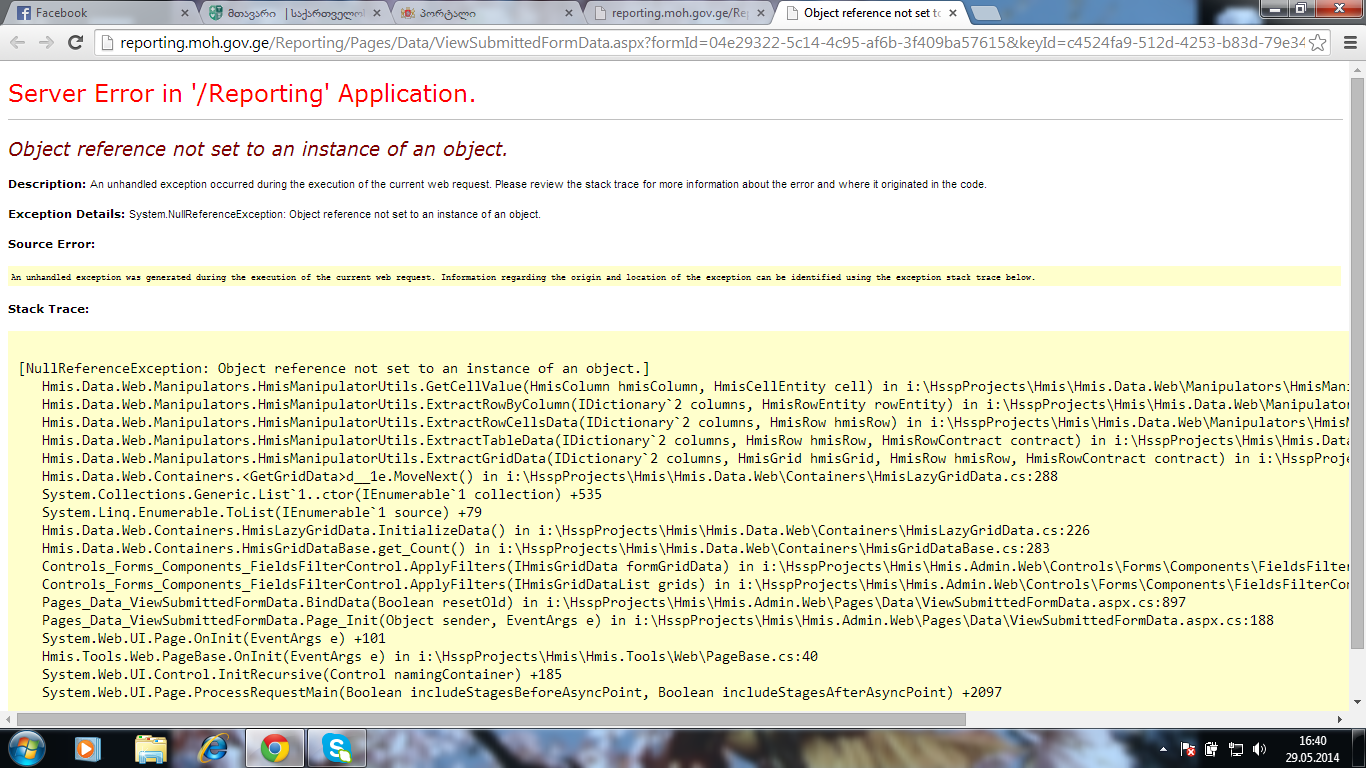Click the Windows Start button

coord(27,748)
